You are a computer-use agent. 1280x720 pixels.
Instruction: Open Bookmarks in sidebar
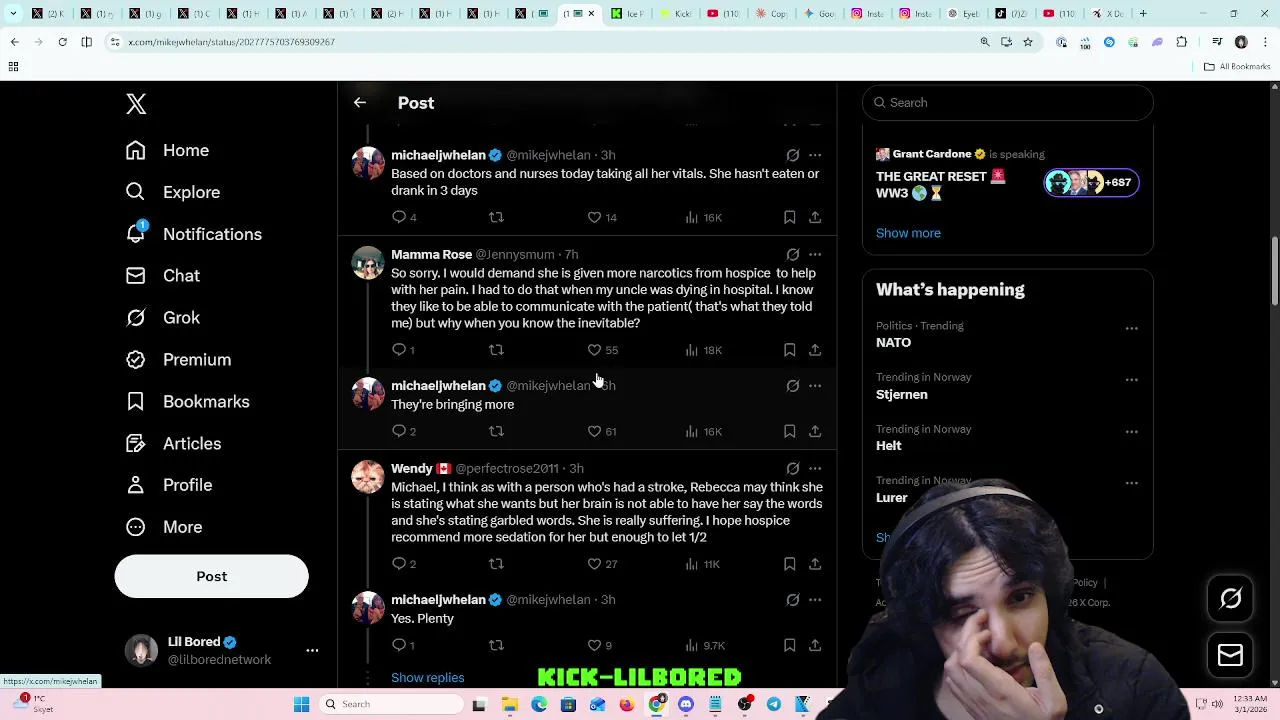click(188, 402)
